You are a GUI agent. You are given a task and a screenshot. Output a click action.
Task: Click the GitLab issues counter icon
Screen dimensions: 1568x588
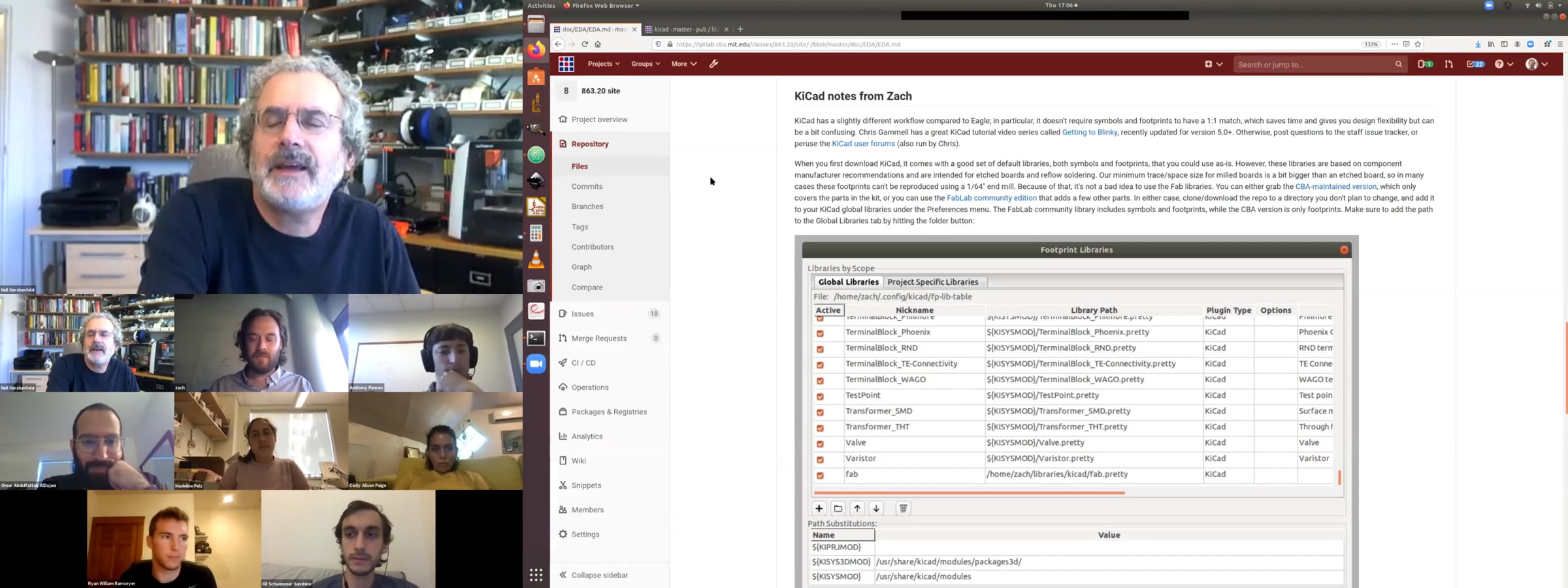(1425, 64)
